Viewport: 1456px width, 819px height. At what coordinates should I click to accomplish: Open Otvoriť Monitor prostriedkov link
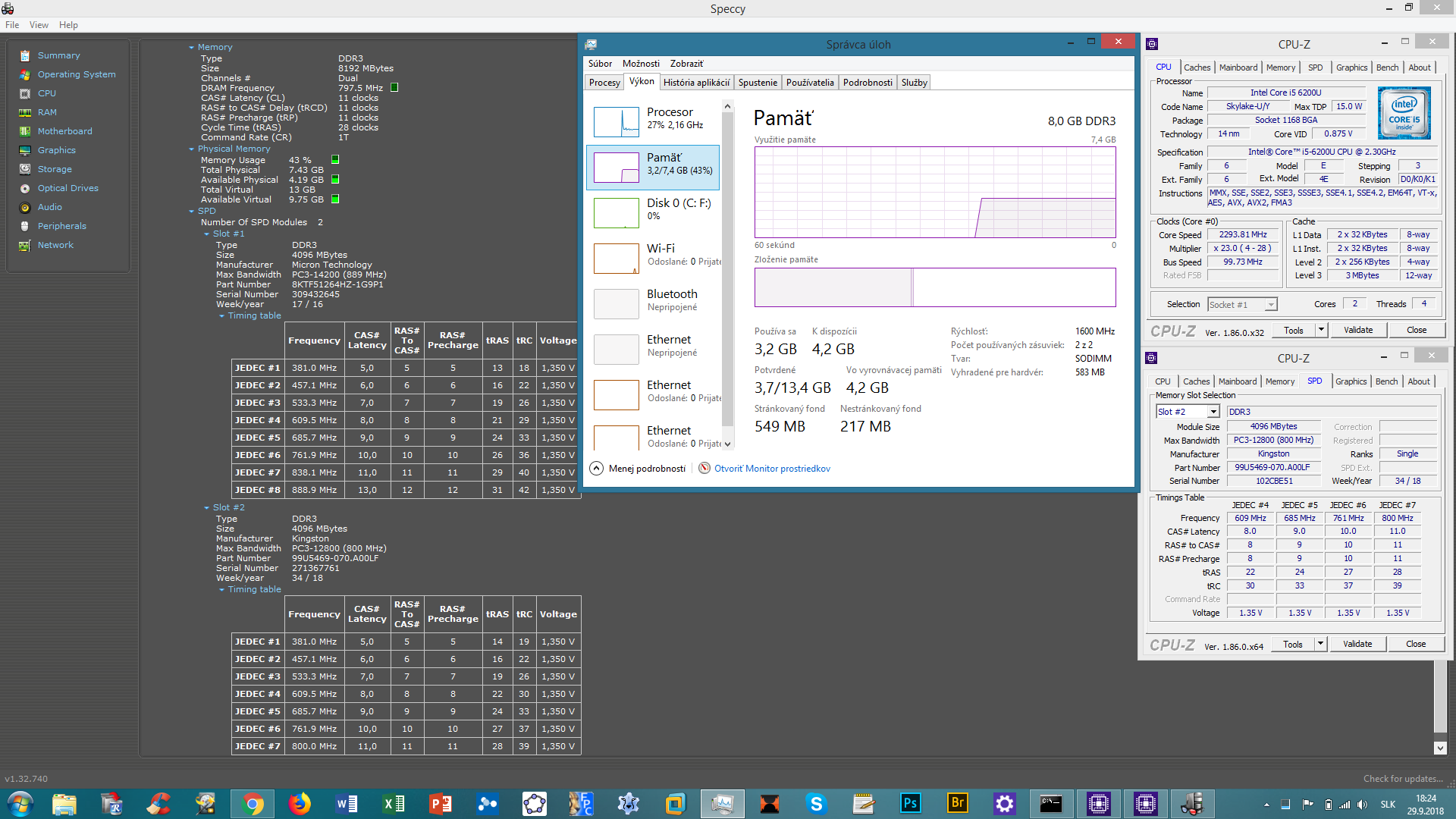(772, 469)
